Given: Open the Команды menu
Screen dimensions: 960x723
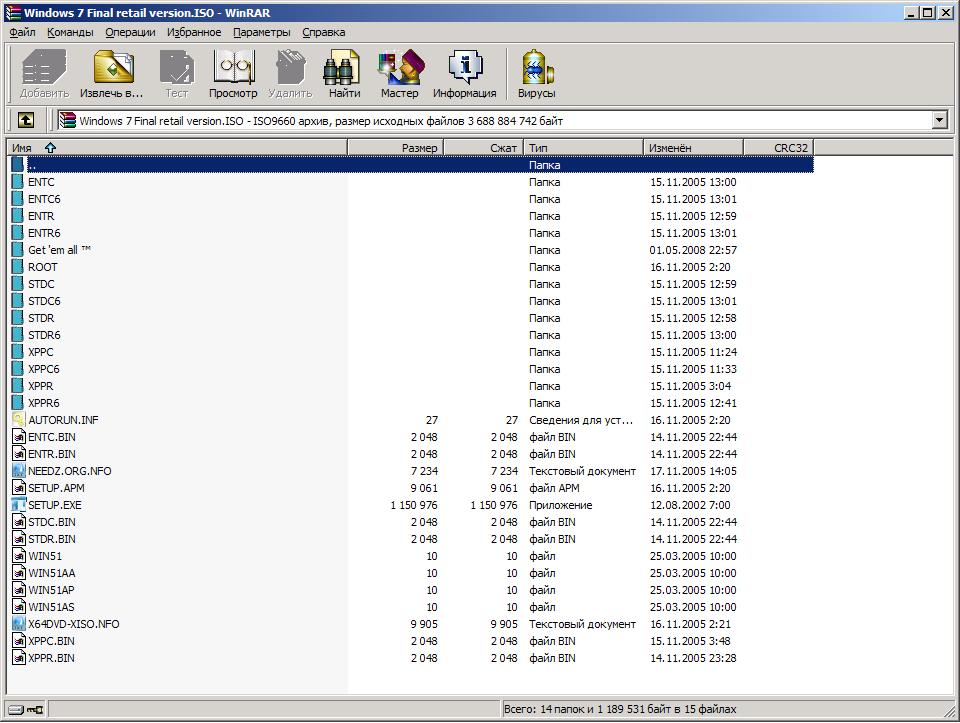Looking at the screenshot, I should 70,32.
